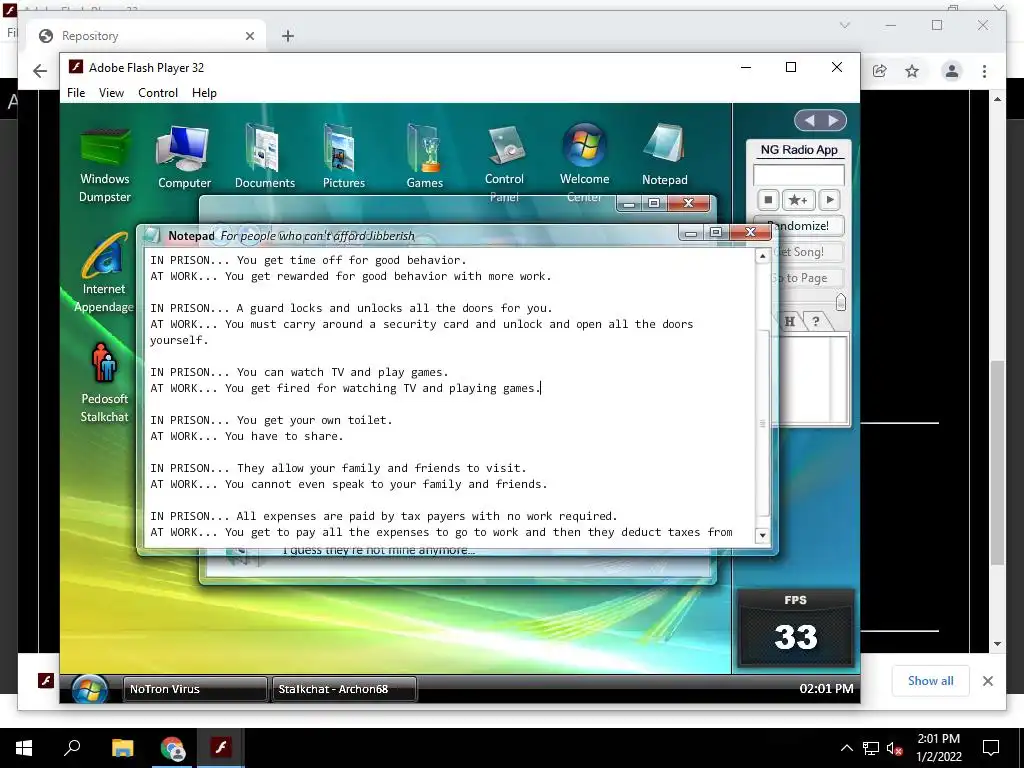
Task: Open the browser three-dot menu
Action: tap(984, 71)
